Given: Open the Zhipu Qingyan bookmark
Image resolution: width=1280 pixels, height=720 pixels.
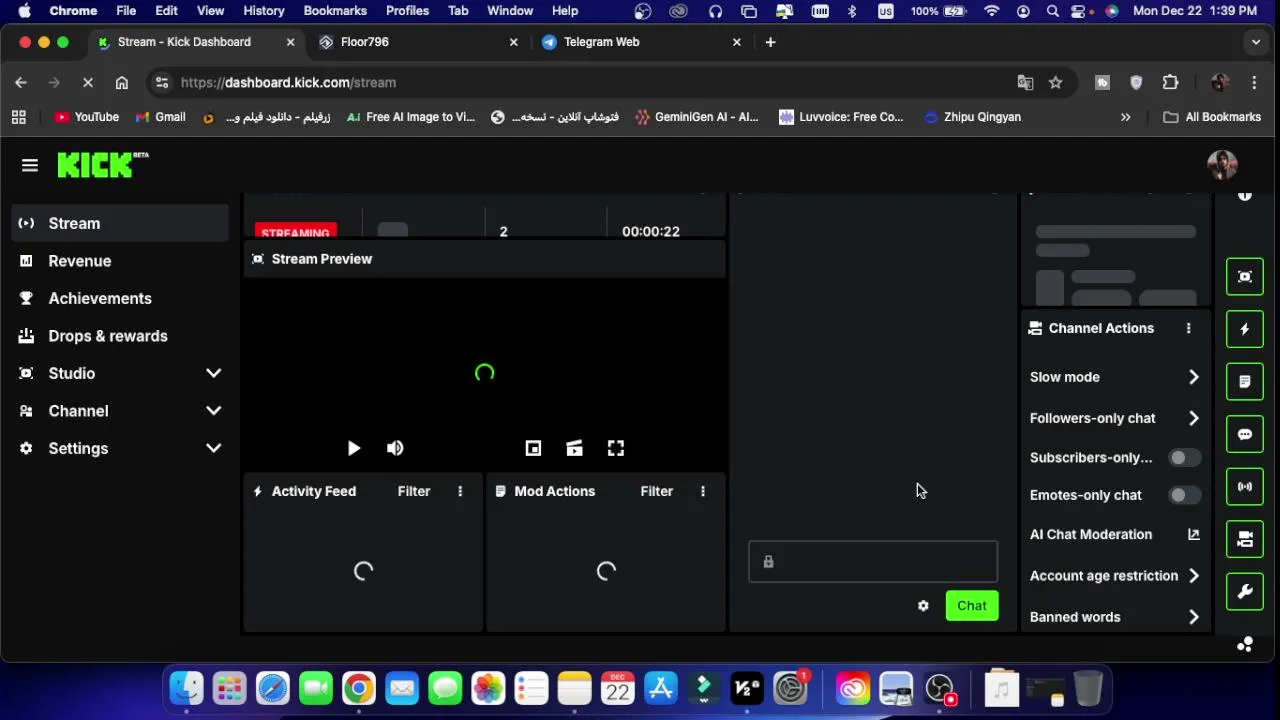Looking at the screenshot, I should (972, 117).
